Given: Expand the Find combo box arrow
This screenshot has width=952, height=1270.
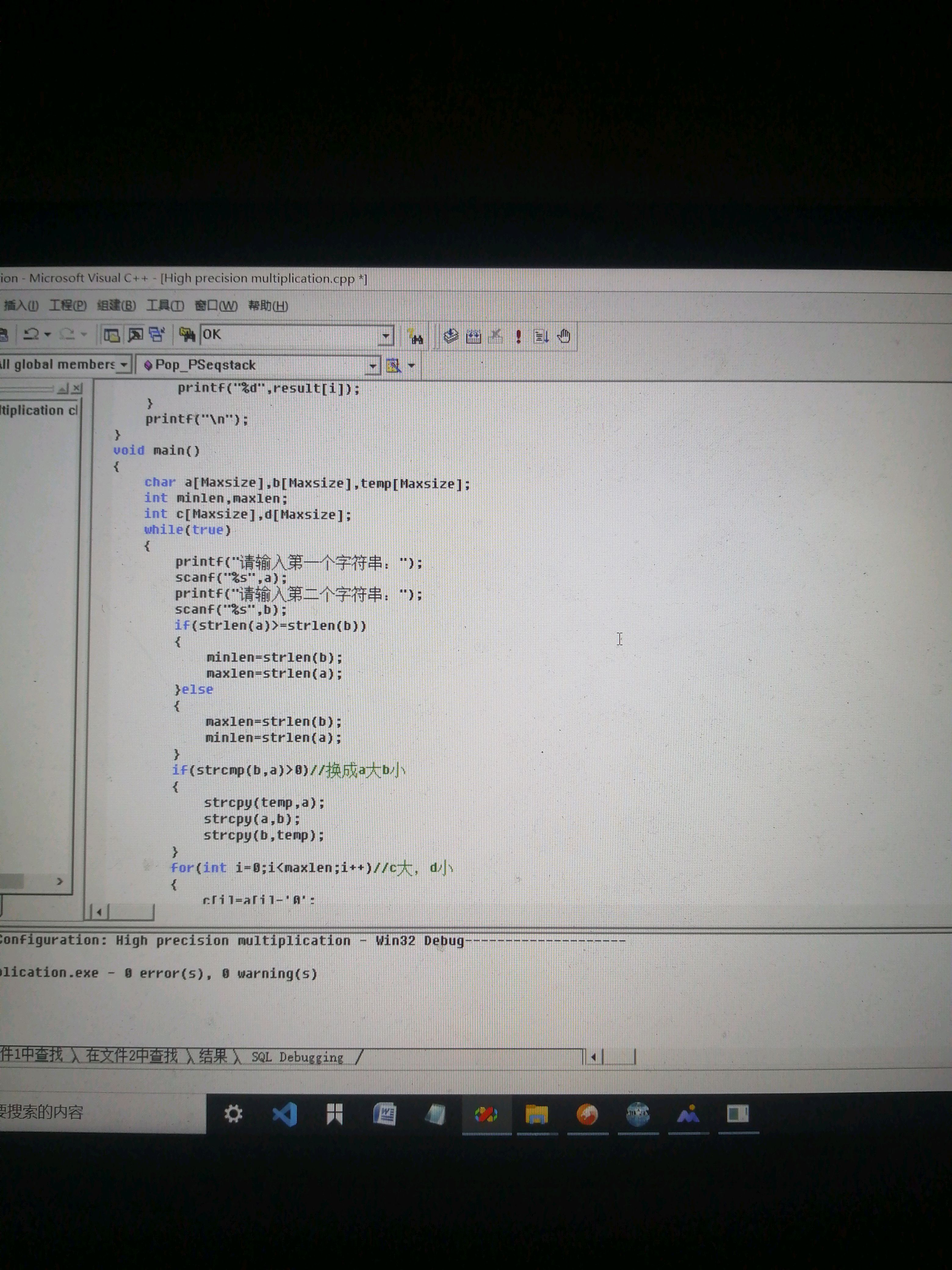Looking at the screenshot, I should pos(386,336).
